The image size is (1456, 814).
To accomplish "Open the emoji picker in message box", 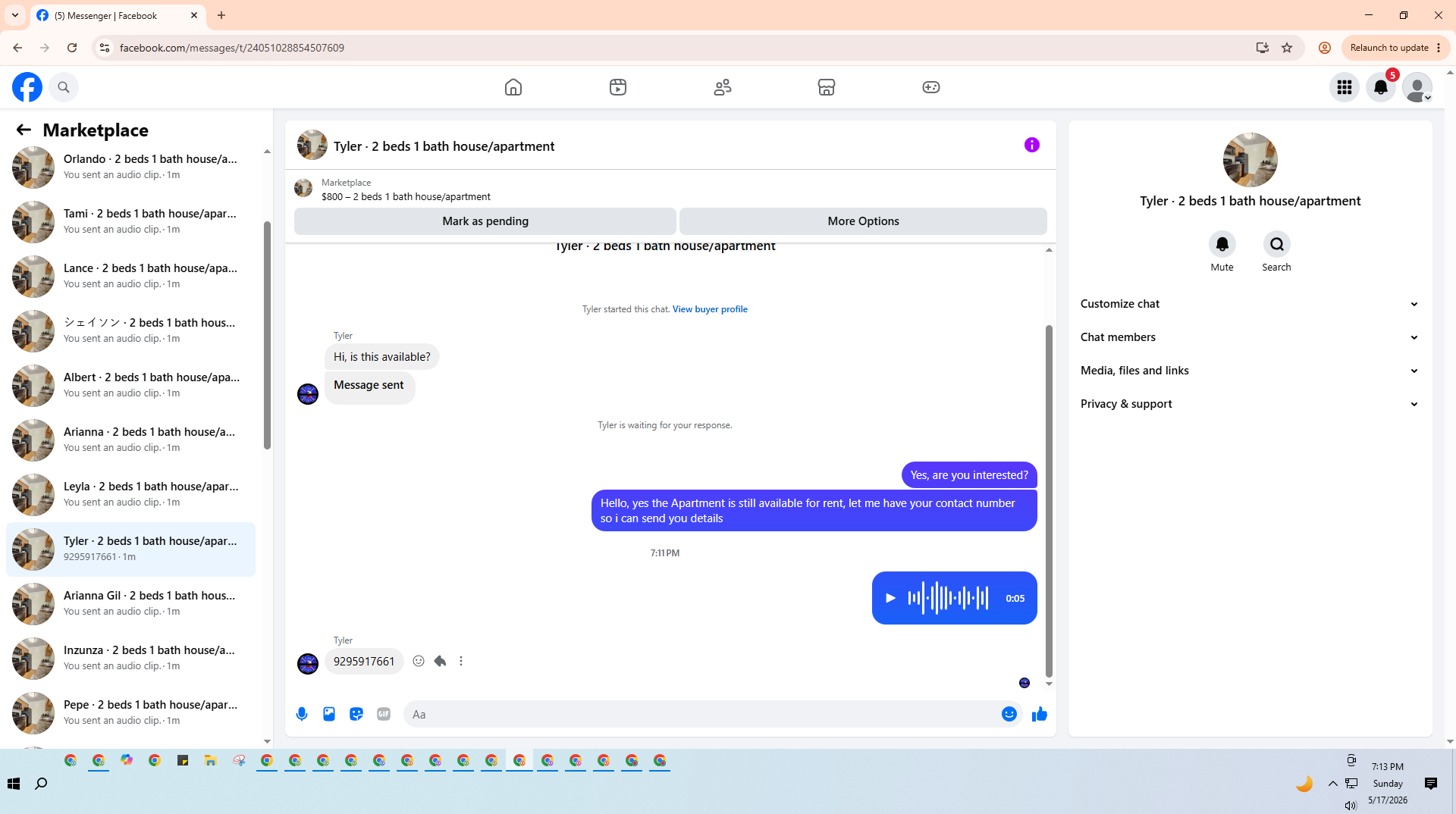I will [x=1009, y=714].
